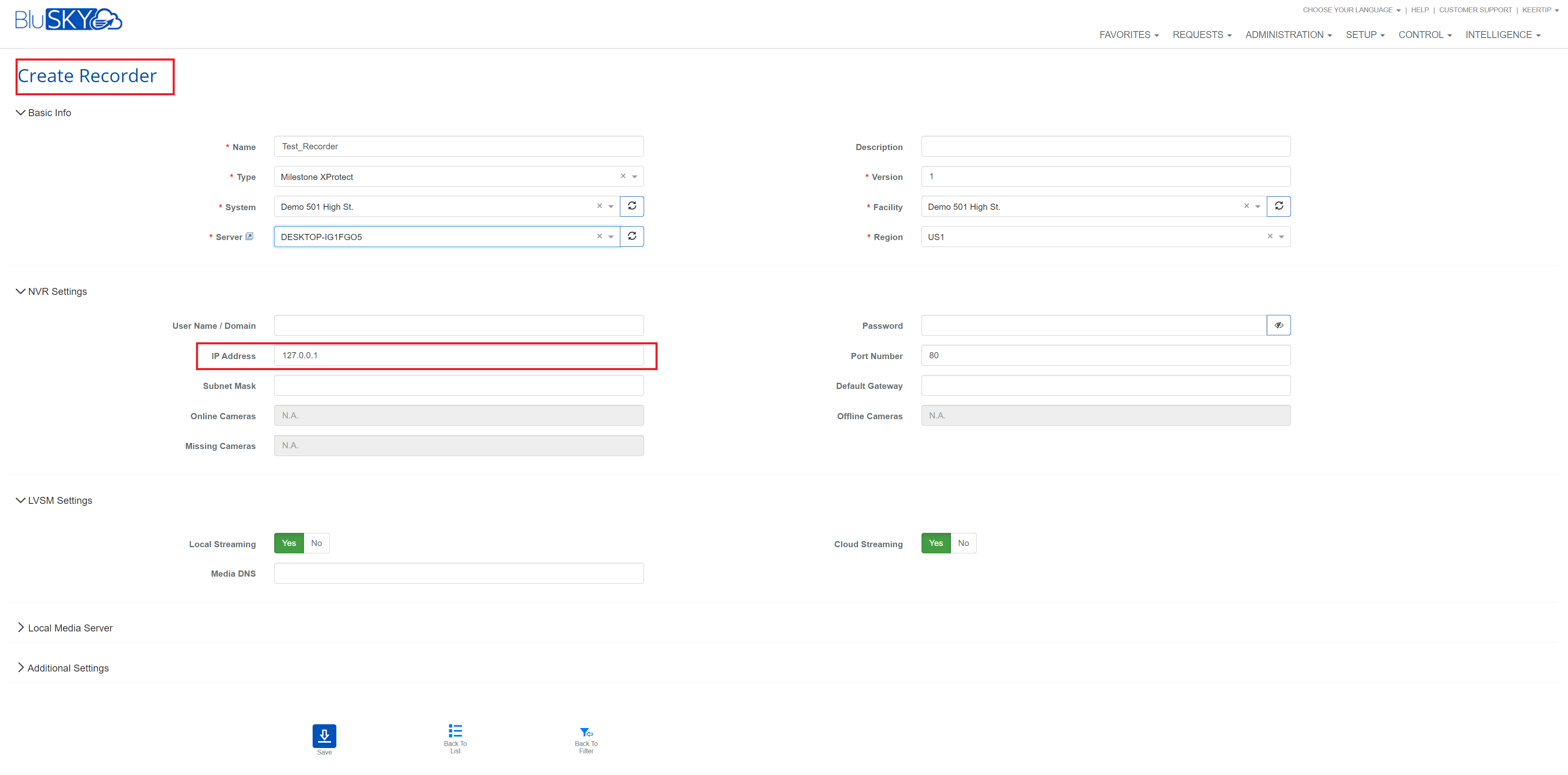This screenshot has width=1568, height=775.
Task: Click the Back To List icon
Action: tap(455, 730)
